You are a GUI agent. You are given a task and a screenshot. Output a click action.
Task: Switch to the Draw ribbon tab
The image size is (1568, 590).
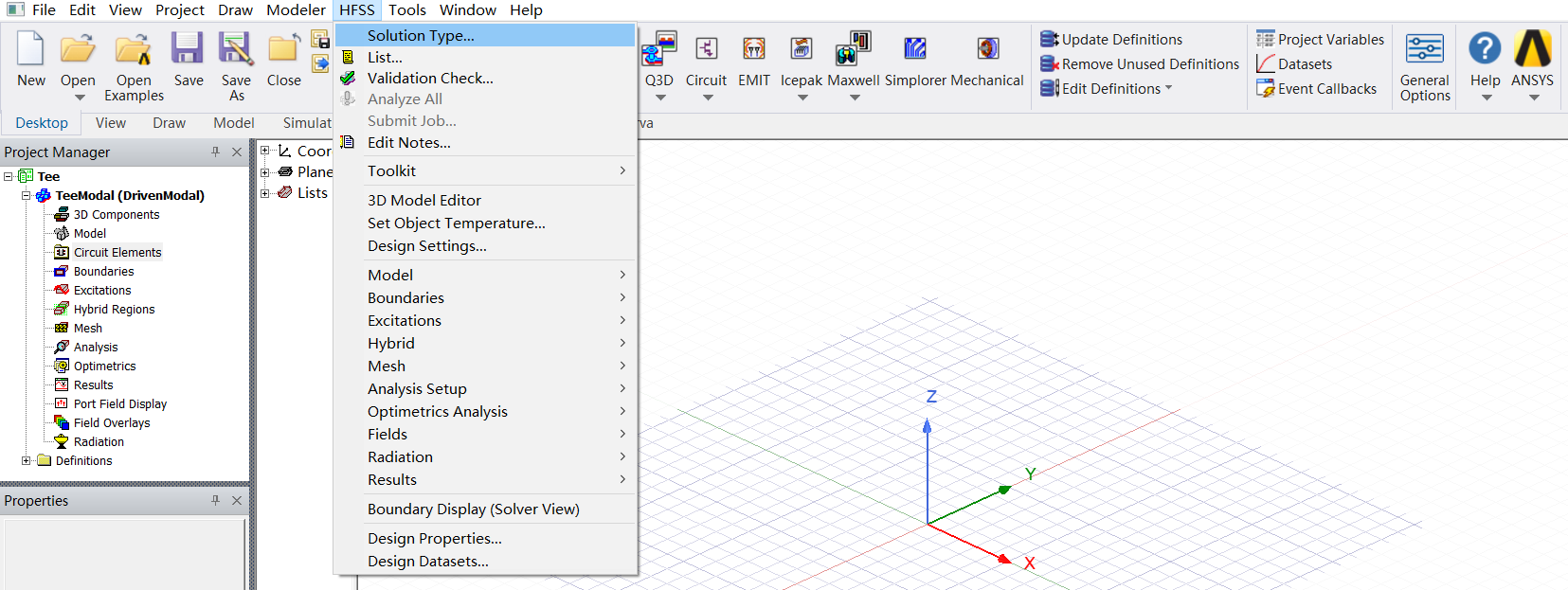point(170,122)
